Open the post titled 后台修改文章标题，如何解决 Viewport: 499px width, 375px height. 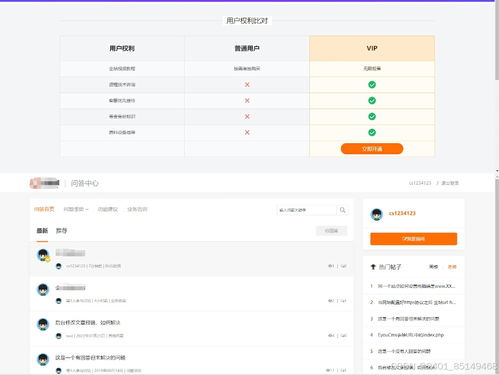88,322
